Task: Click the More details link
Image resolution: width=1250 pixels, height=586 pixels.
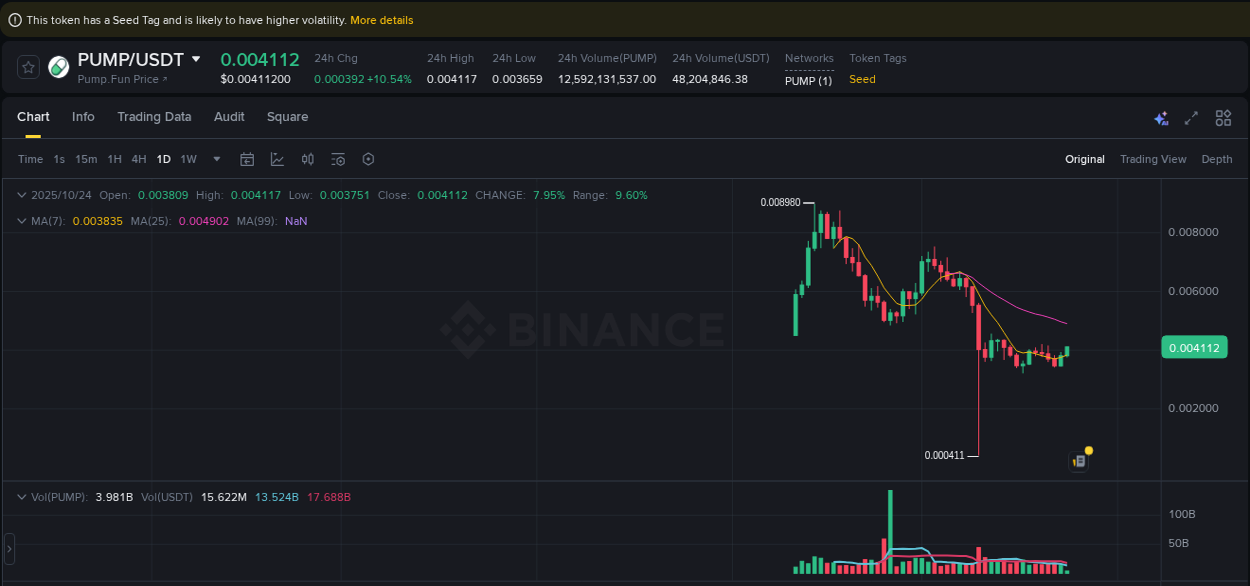Action: tap(381, 19)
